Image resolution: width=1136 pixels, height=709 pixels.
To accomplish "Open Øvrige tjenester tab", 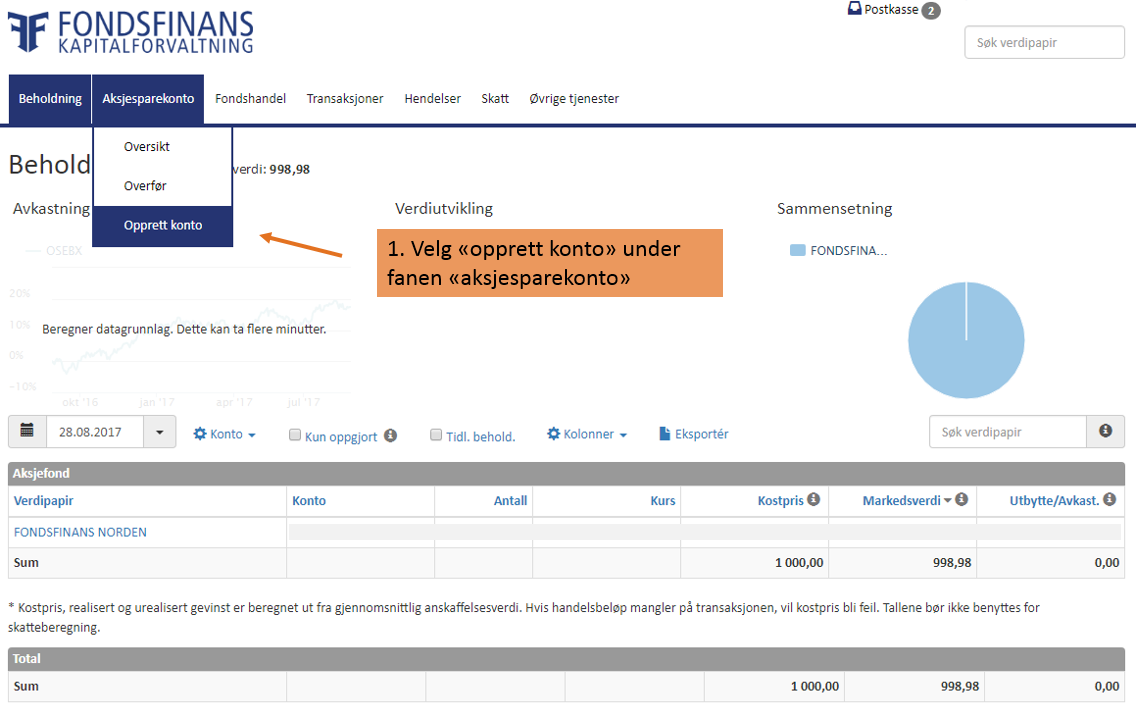I will click(574, 99).
